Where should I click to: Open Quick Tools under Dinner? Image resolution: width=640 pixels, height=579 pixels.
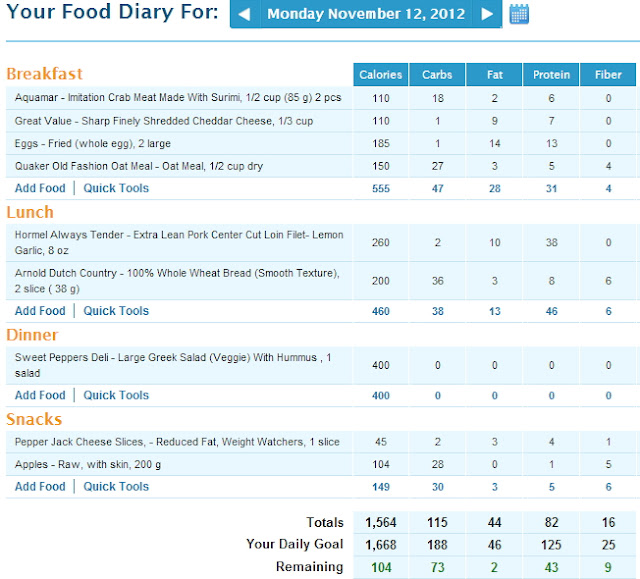(x=116, y=395)
